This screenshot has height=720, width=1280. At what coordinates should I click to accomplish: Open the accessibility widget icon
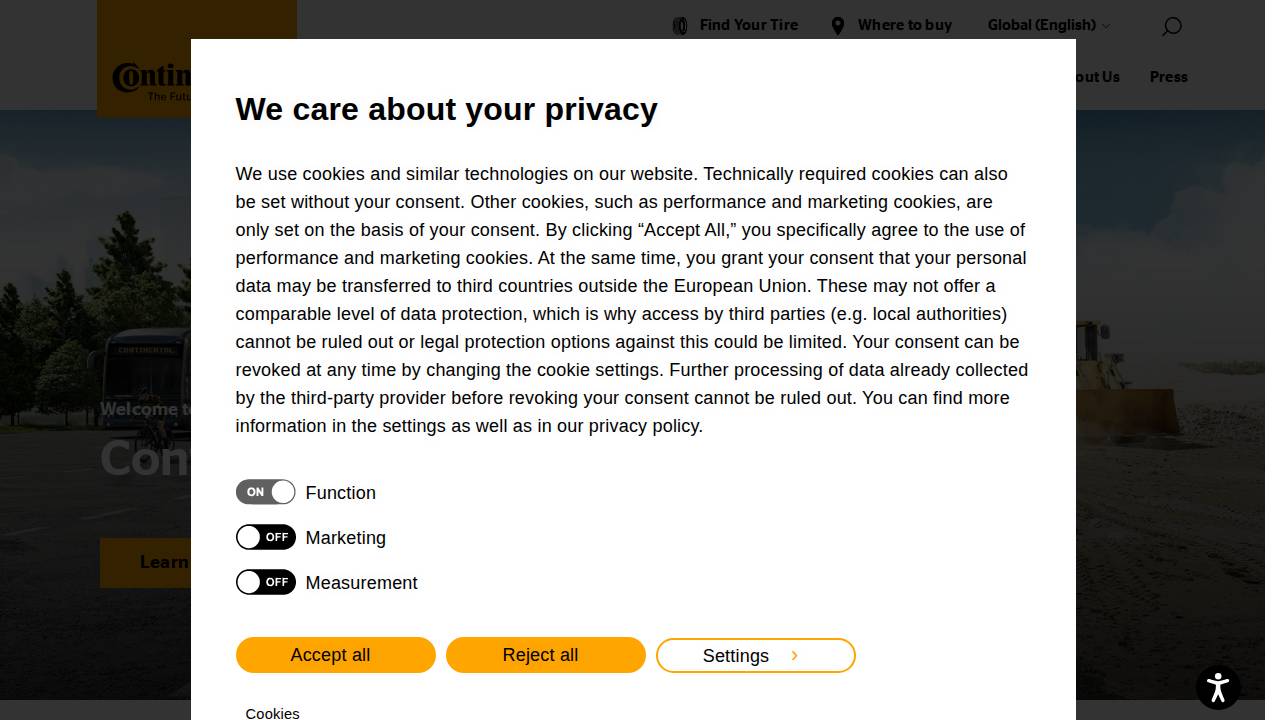pyautogui.click(x=1218, y=687)
